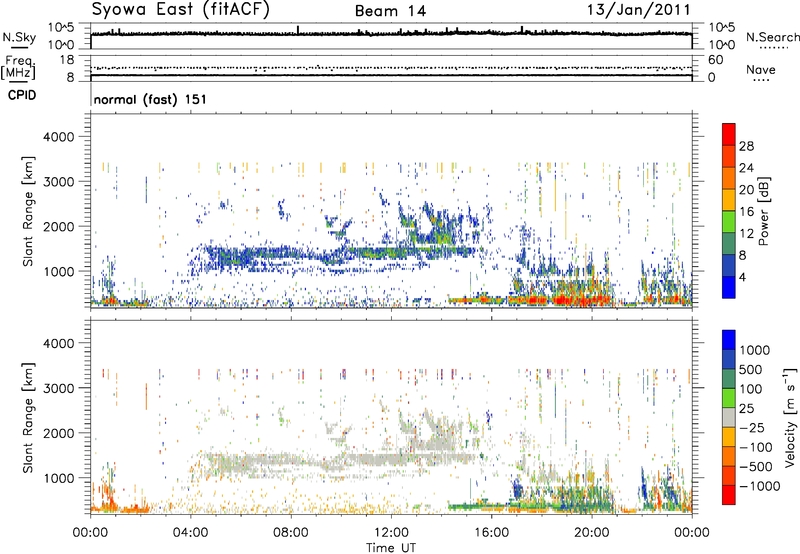The image size is (800, 554).
Task: Click the "08:00" time tick label
Action: point(291,533)
